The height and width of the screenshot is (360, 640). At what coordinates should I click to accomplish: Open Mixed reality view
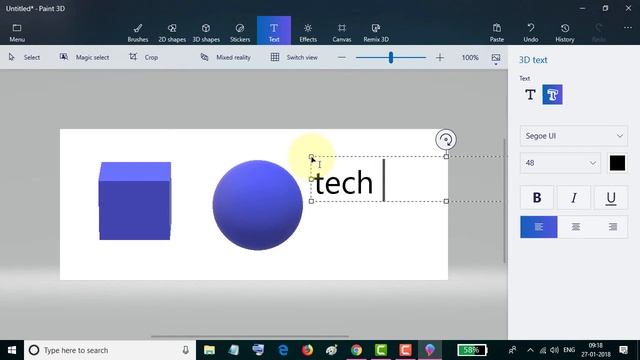[x=225, y=57]
